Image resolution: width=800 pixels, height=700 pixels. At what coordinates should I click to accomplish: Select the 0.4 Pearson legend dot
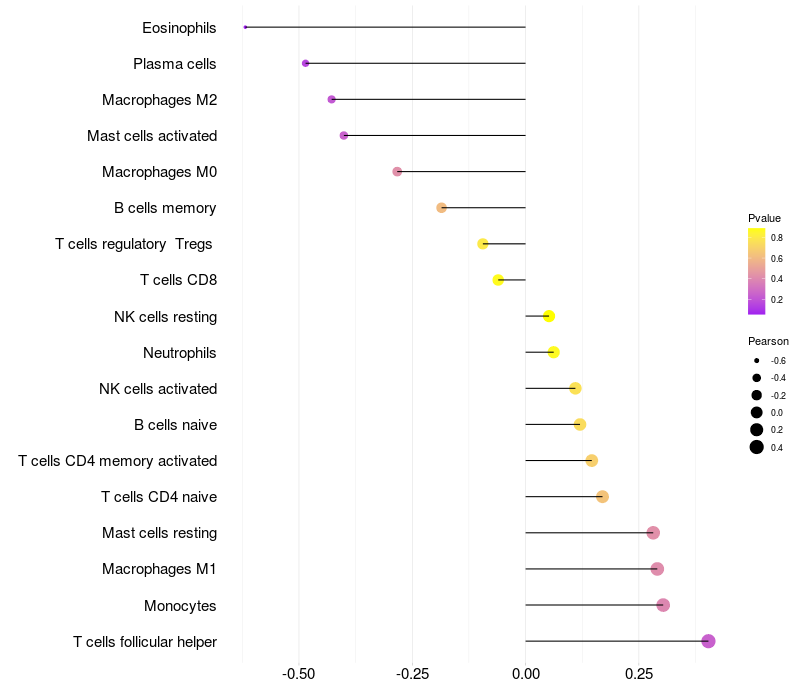757,447
